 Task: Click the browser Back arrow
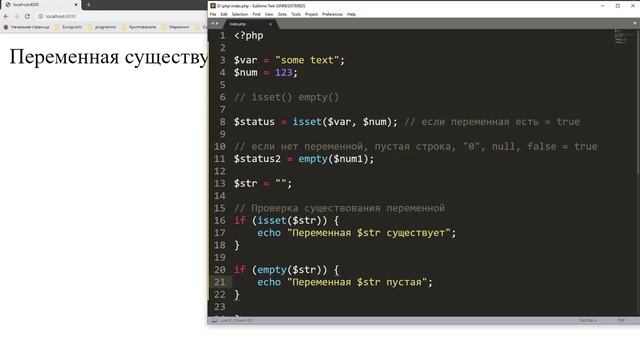[6, 16]
